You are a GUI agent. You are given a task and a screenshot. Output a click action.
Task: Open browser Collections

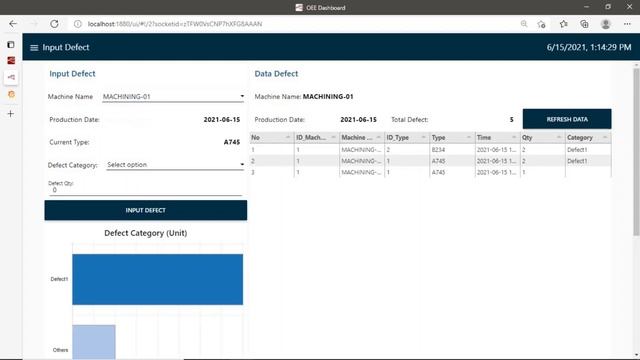click(584, 24)
